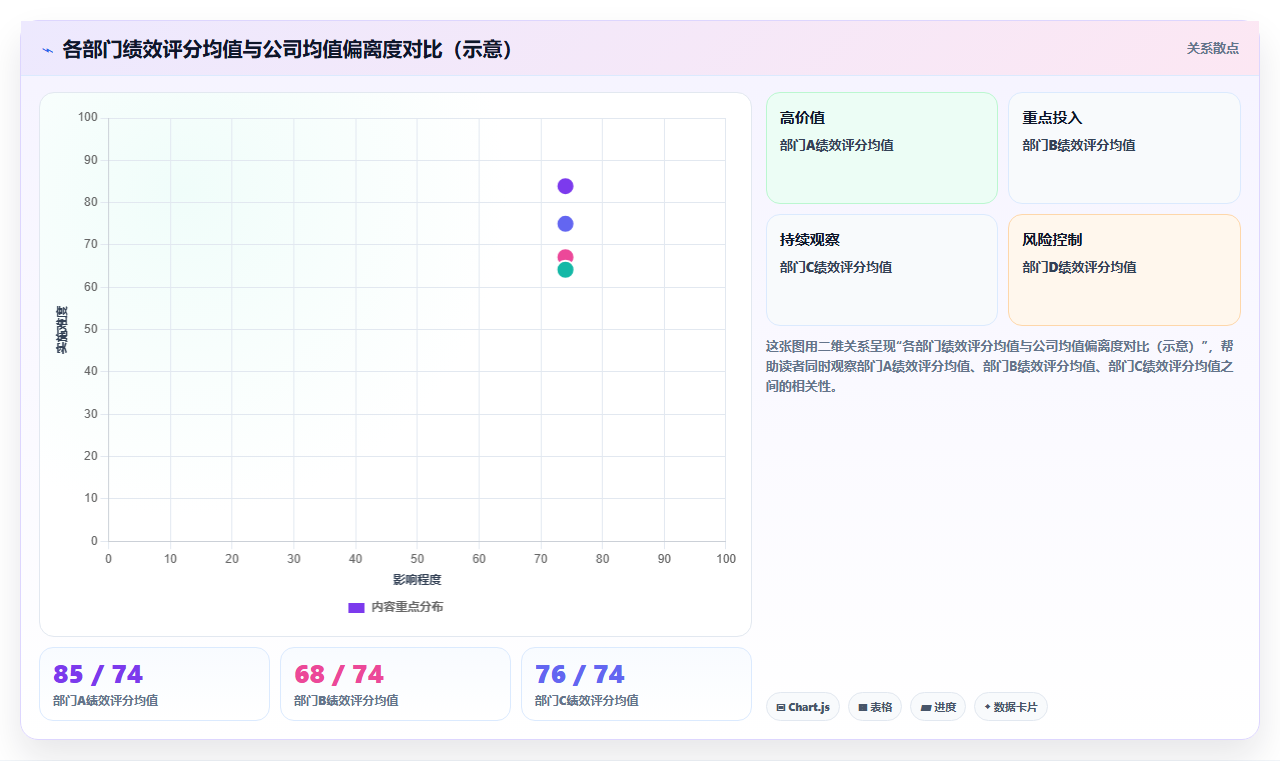The width and height of the screenshot is (1280, 761).
Task: Select the 76 / 74 stat card
Action: tap(636, 684)
